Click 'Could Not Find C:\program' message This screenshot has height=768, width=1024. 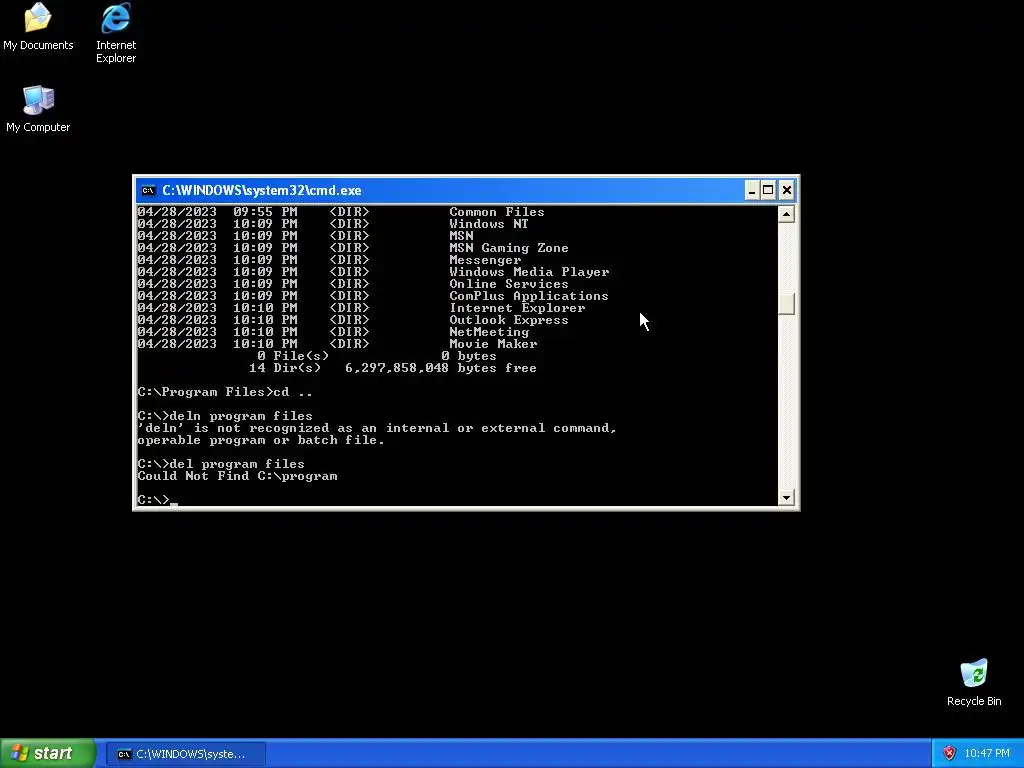tap(237, 476)
